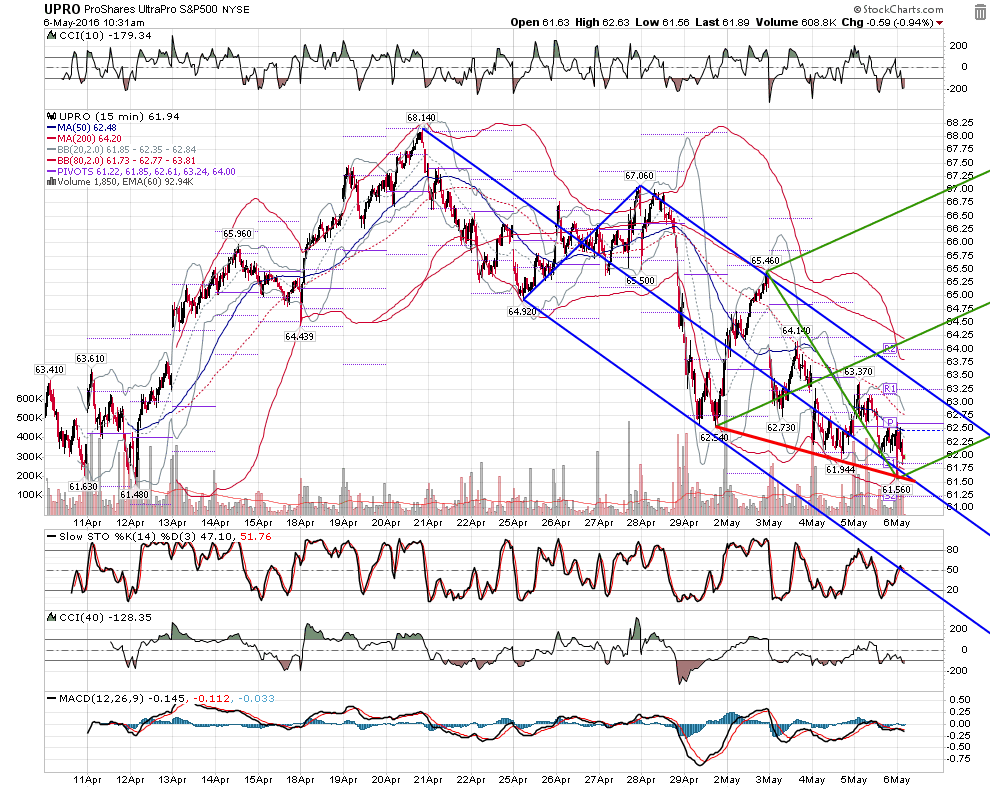The width and height of the screenshot is (990, 787).
Task: Click the CCI(40) indicator icon
Action: (x=51, y=617)
